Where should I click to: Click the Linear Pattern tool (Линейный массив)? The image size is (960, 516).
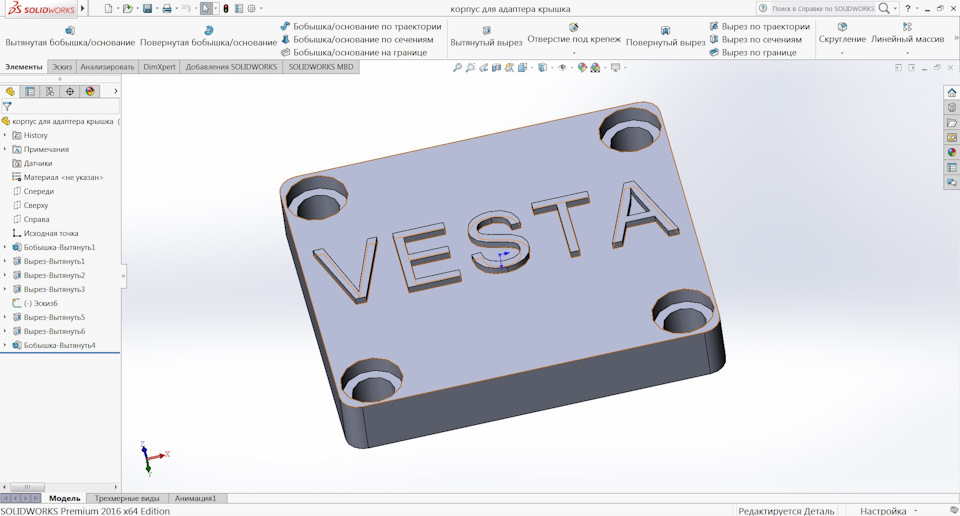pyautogui.click(x=907, y=34)
